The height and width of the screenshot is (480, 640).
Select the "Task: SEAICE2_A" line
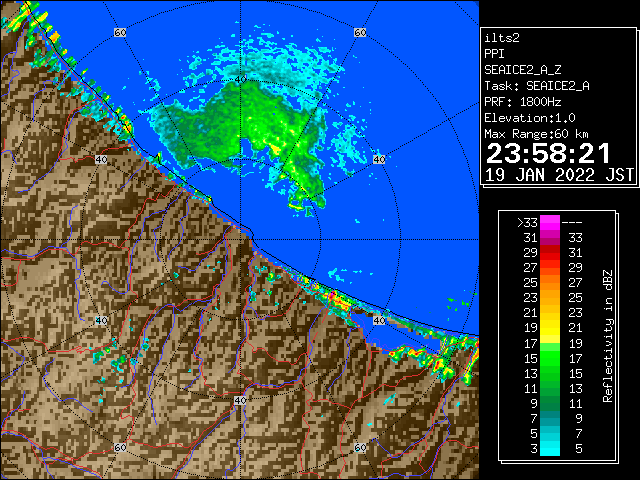click(x=537, y=86)
